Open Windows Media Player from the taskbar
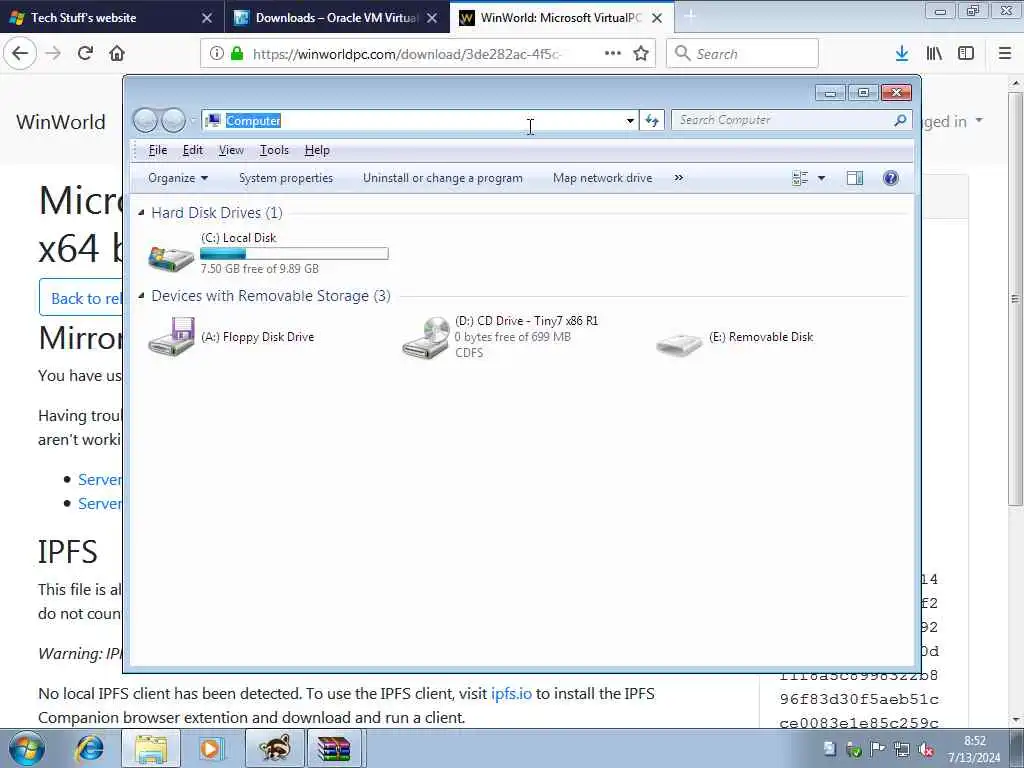 point(210,748)
